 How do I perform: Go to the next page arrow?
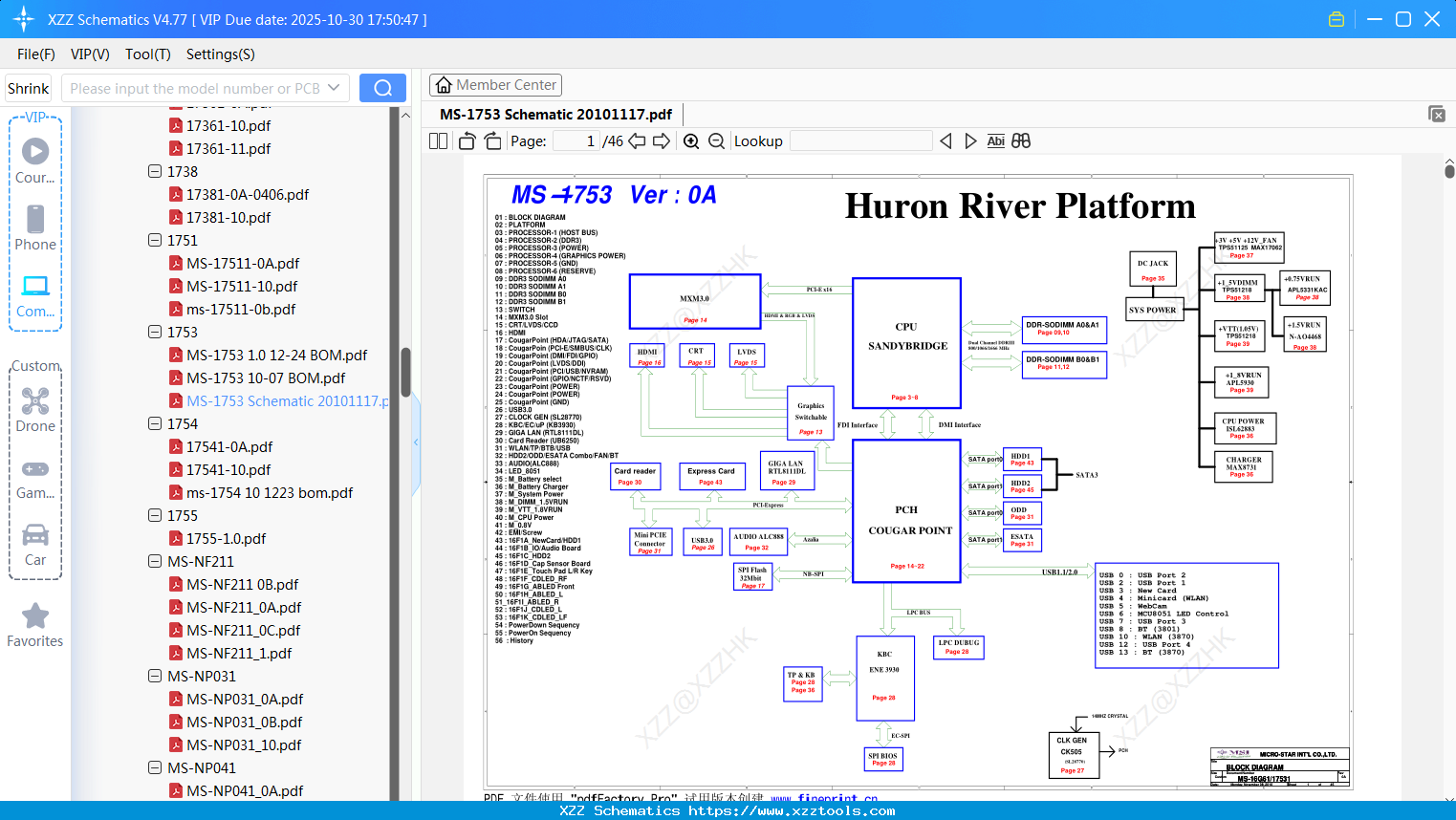click(662, 141)
